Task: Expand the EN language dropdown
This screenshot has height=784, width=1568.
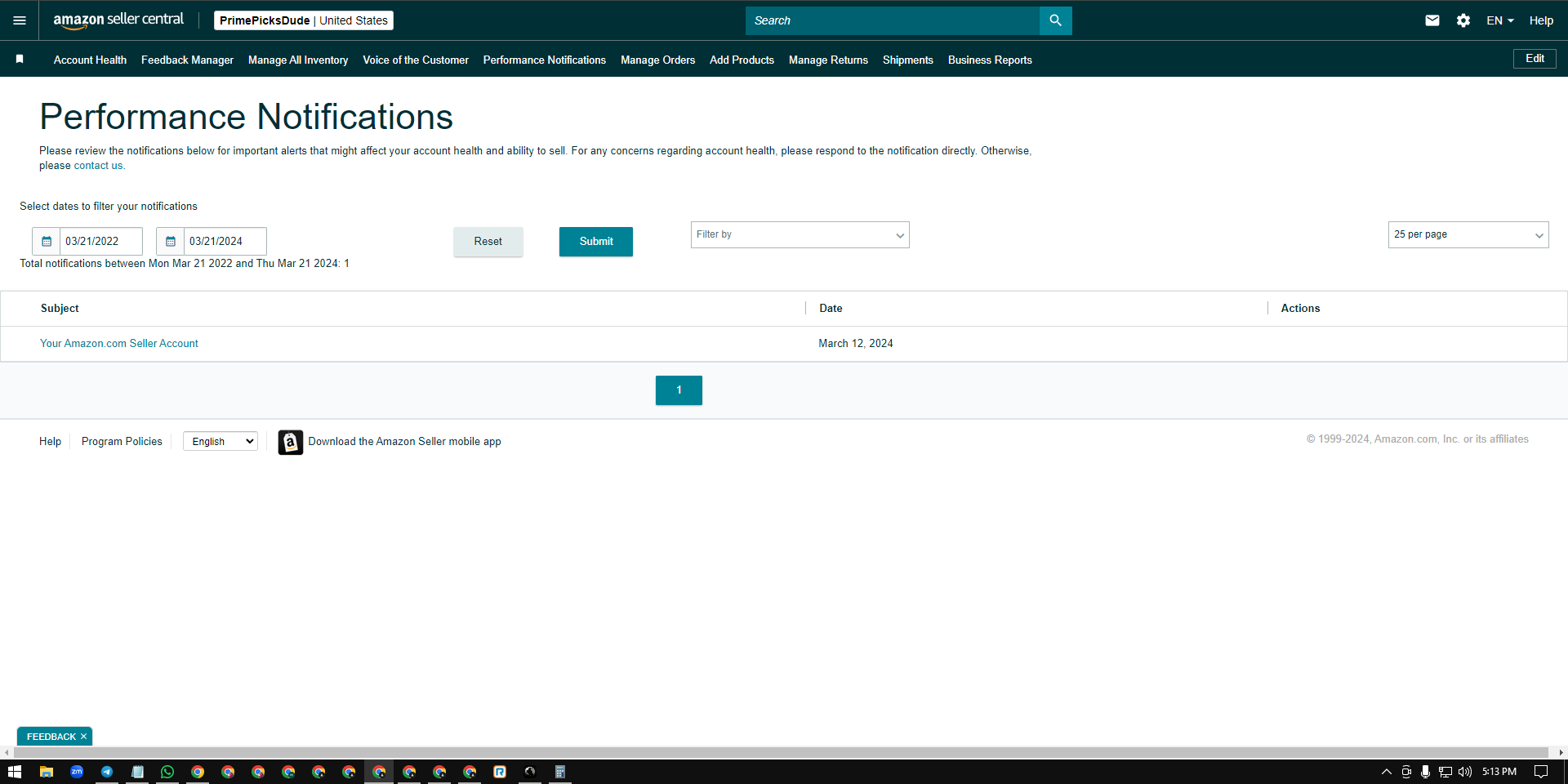Action: (1499, 20)
